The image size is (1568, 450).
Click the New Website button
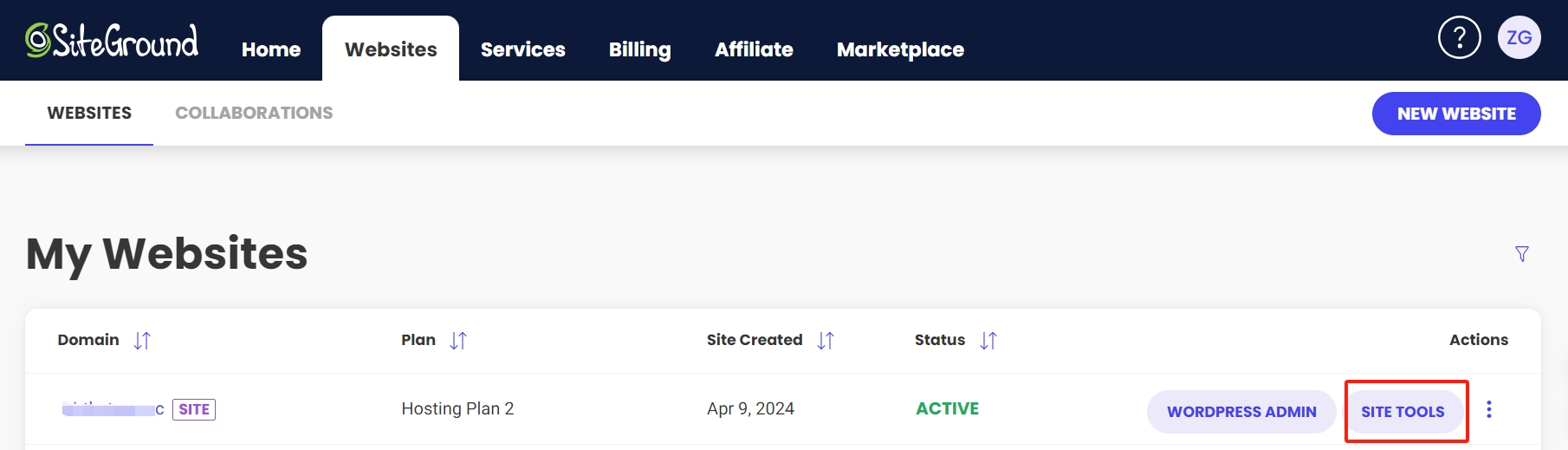point(1456,114)
